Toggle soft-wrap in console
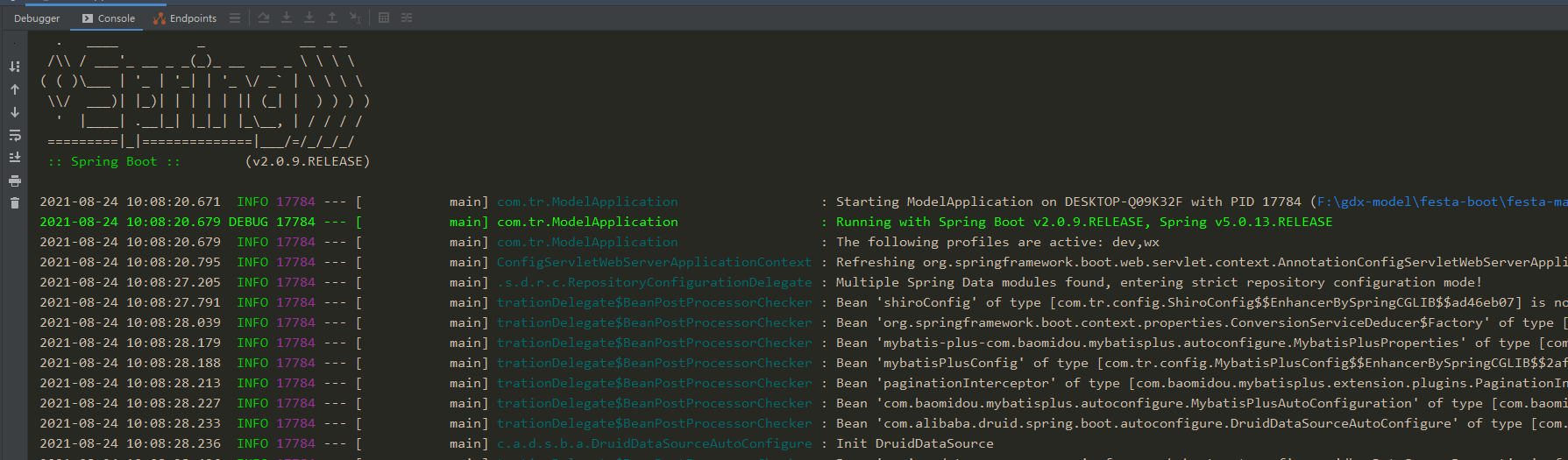 [15, 135]
